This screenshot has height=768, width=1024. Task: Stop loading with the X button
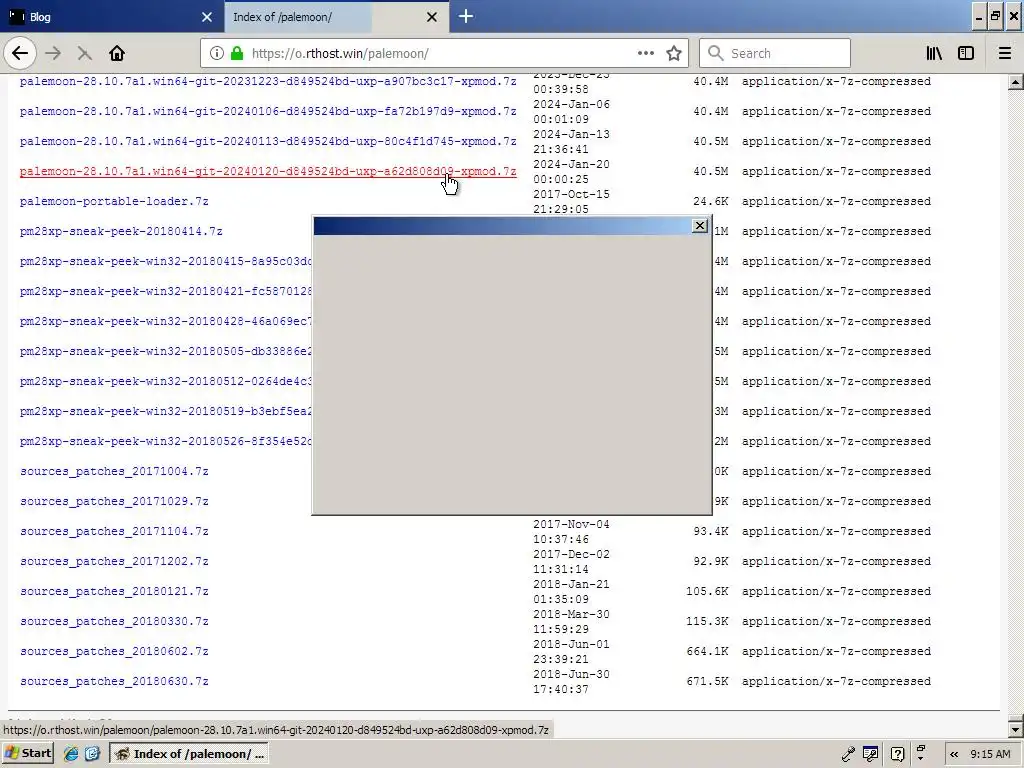point(84,54)
